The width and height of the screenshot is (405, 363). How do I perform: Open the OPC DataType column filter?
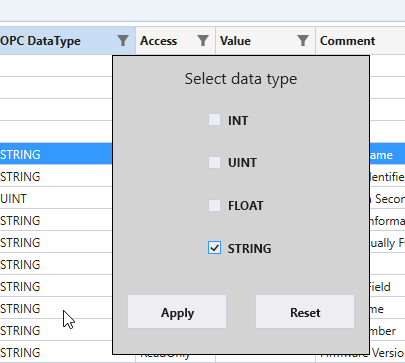123,41
